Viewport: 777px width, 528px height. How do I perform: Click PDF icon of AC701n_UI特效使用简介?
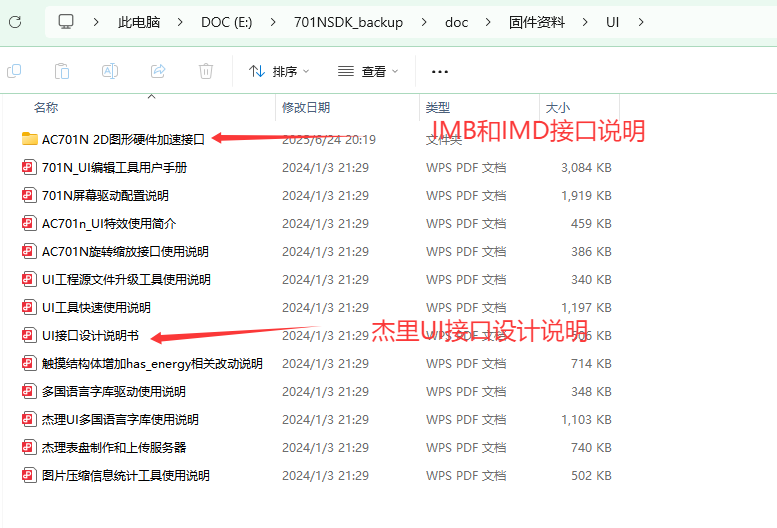(29, 223)
